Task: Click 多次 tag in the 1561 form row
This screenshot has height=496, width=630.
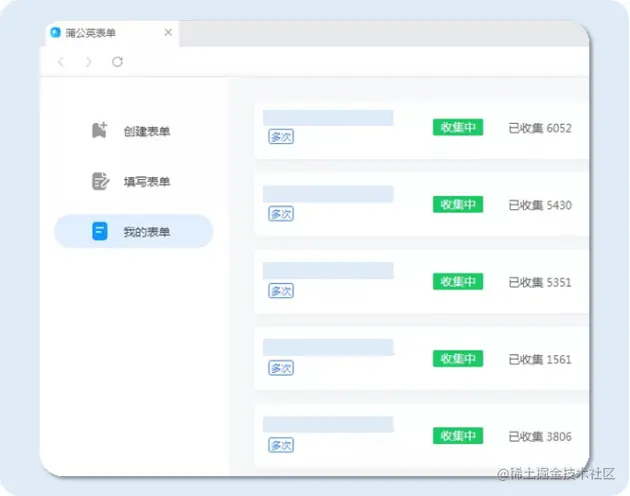Action: (x=281, y=368)
